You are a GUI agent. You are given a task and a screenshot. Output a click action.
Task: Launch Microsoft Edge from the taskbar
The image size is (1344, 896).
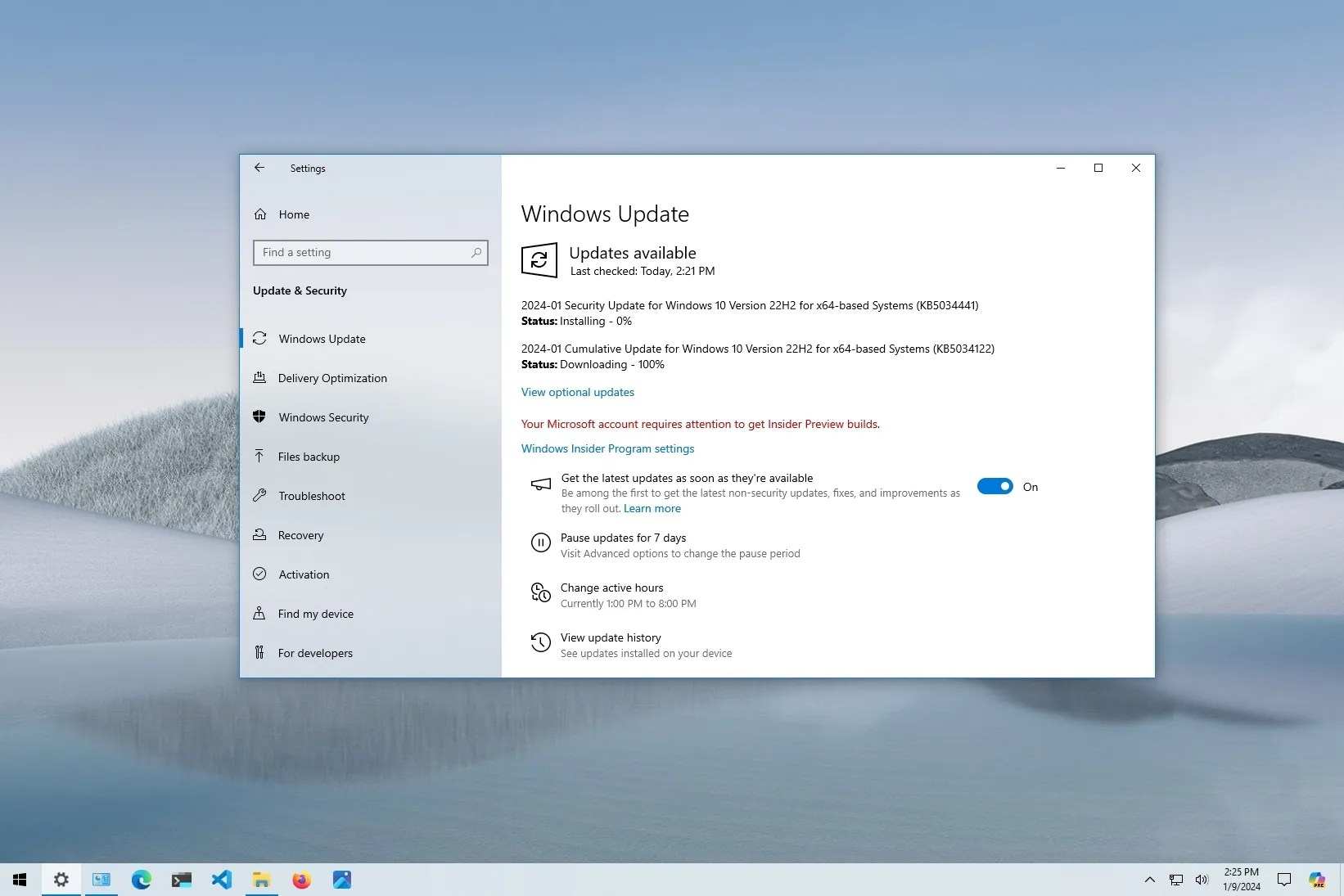(x=142, y=880)
